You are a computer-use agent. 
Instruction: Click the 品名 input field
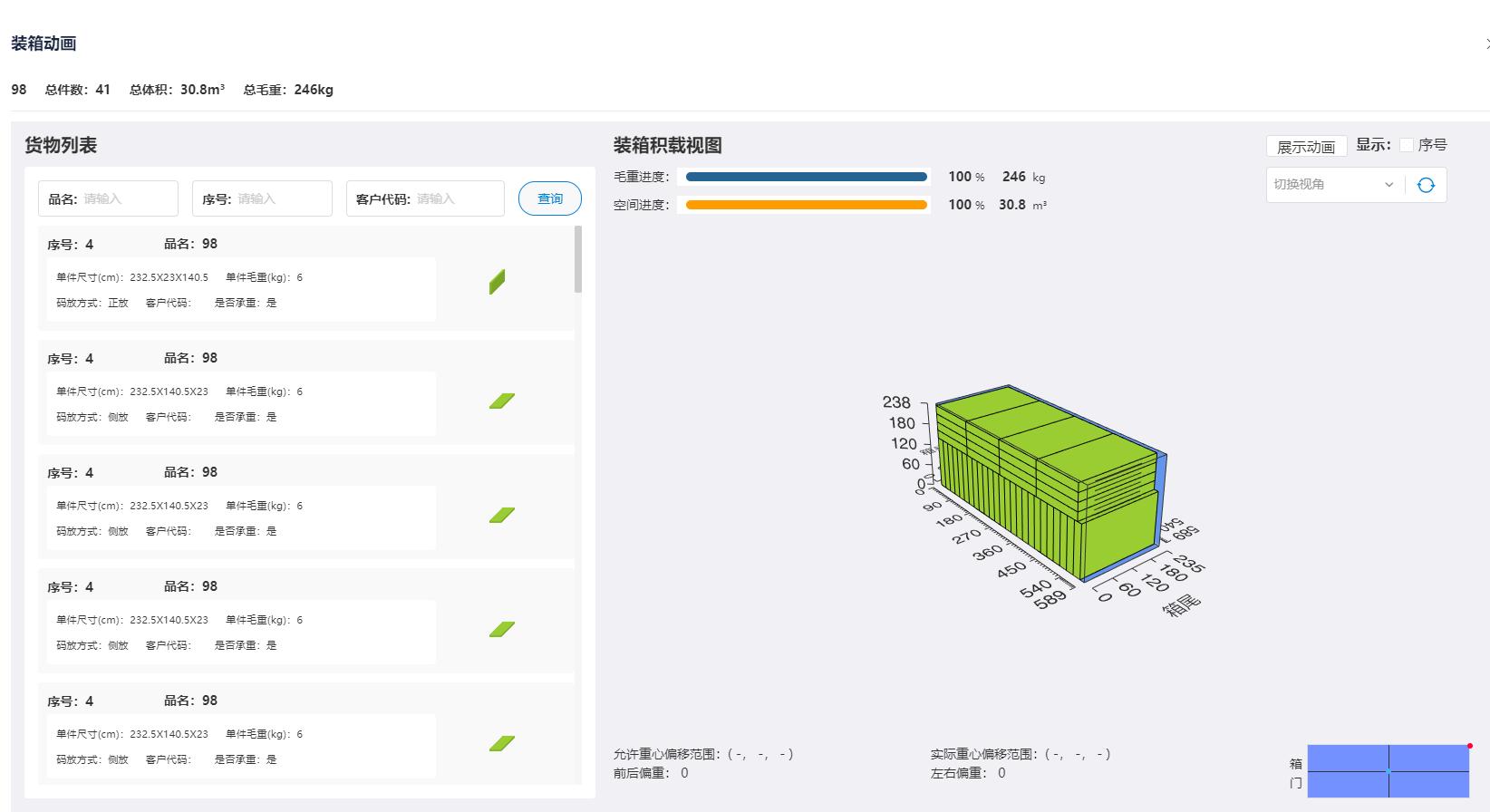pyautogui.click(x=127, y=198)
